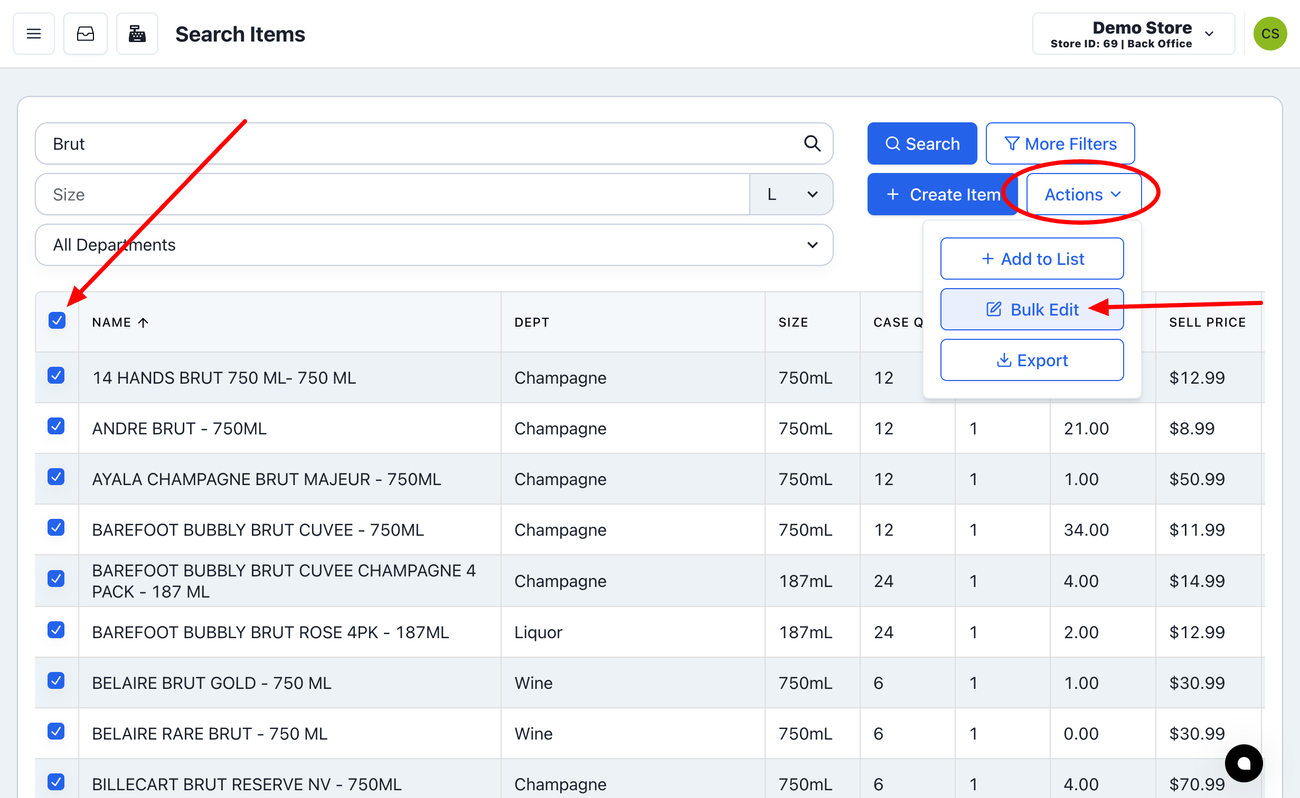Viewport: 1300px width, 798px height.
Task: Open the chat bubble widget
Action: pyautogui.click(x=1244, y=763)
